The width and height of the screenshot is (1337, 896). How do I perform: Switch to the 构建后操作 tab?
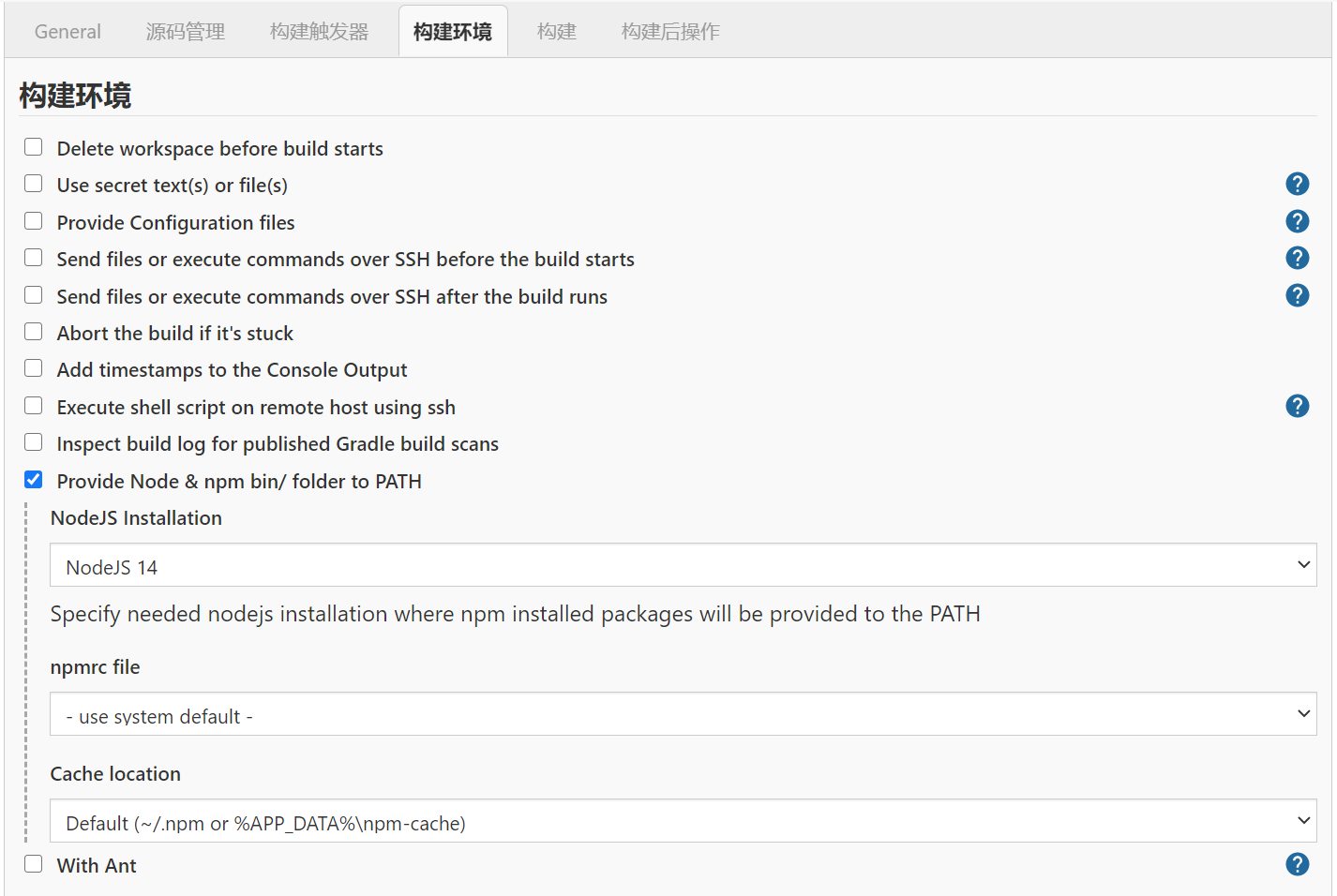pyautogui.click(x=670, y=32)
